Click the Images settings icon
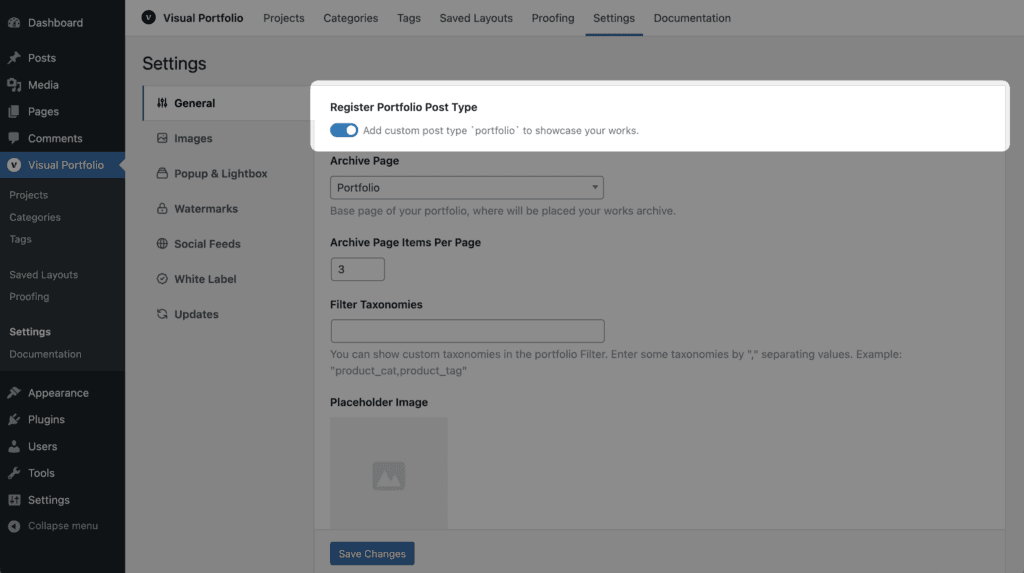This screenshot has height=573, width=1024. click(x=162, y=138)
